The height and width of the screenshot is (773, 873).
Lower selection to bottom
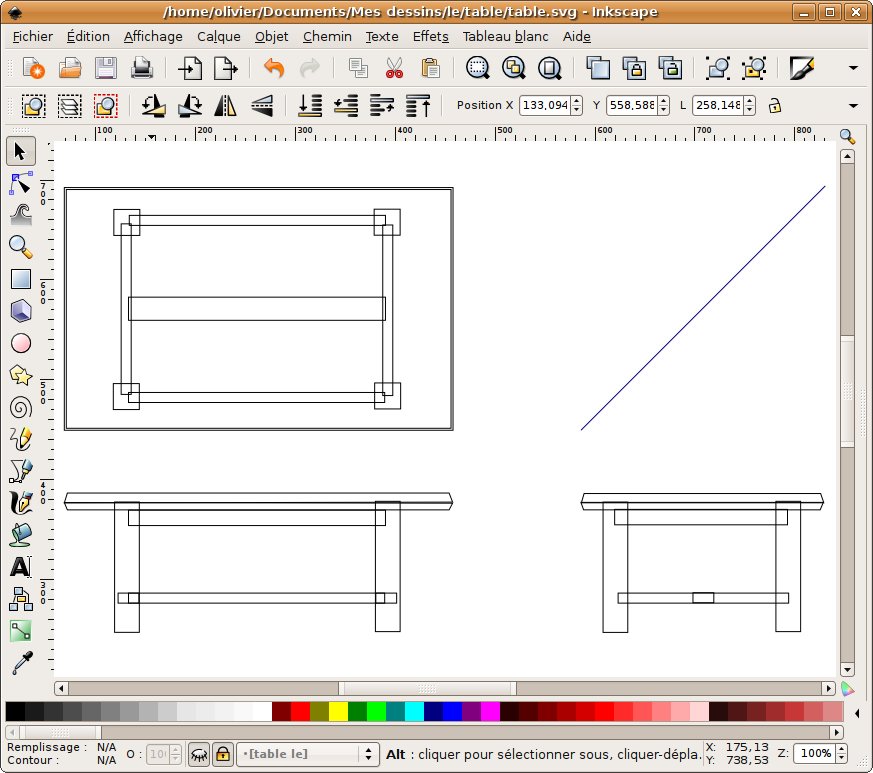click(x=310, y=105)
